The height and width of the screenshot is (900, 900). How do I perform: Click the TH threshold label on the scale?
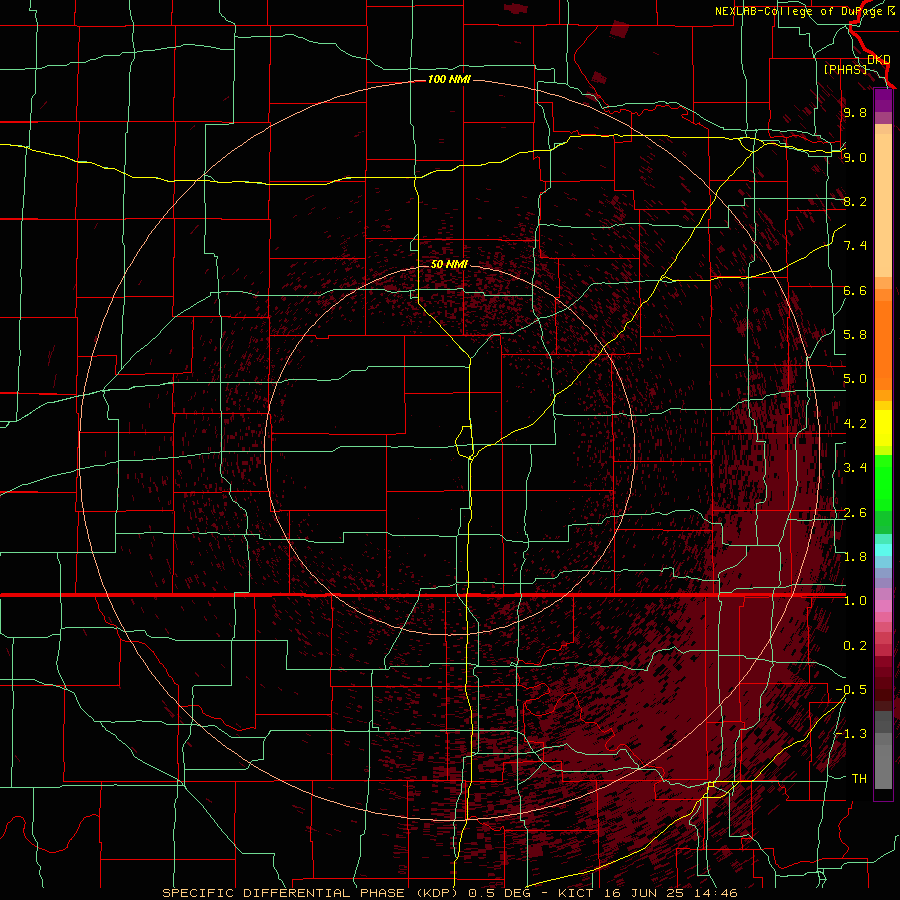pyautogui.click(x=859, y=779)
